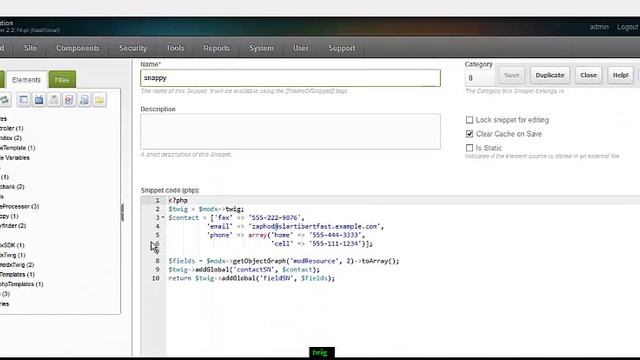
Task: Switch to the Elements tab
Action: click(x=26, y=80)
